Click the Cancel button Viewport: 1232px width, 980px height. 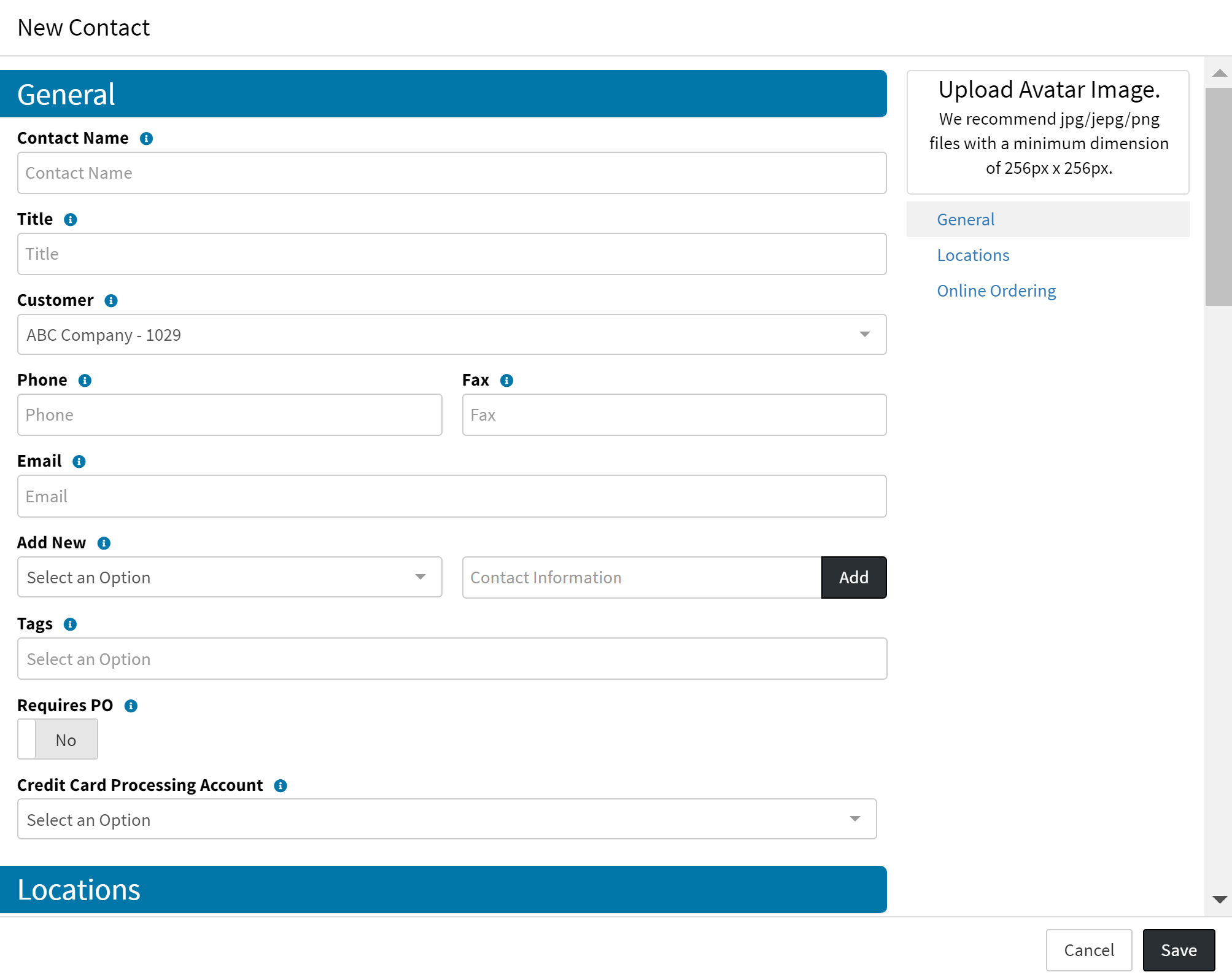1088,950
